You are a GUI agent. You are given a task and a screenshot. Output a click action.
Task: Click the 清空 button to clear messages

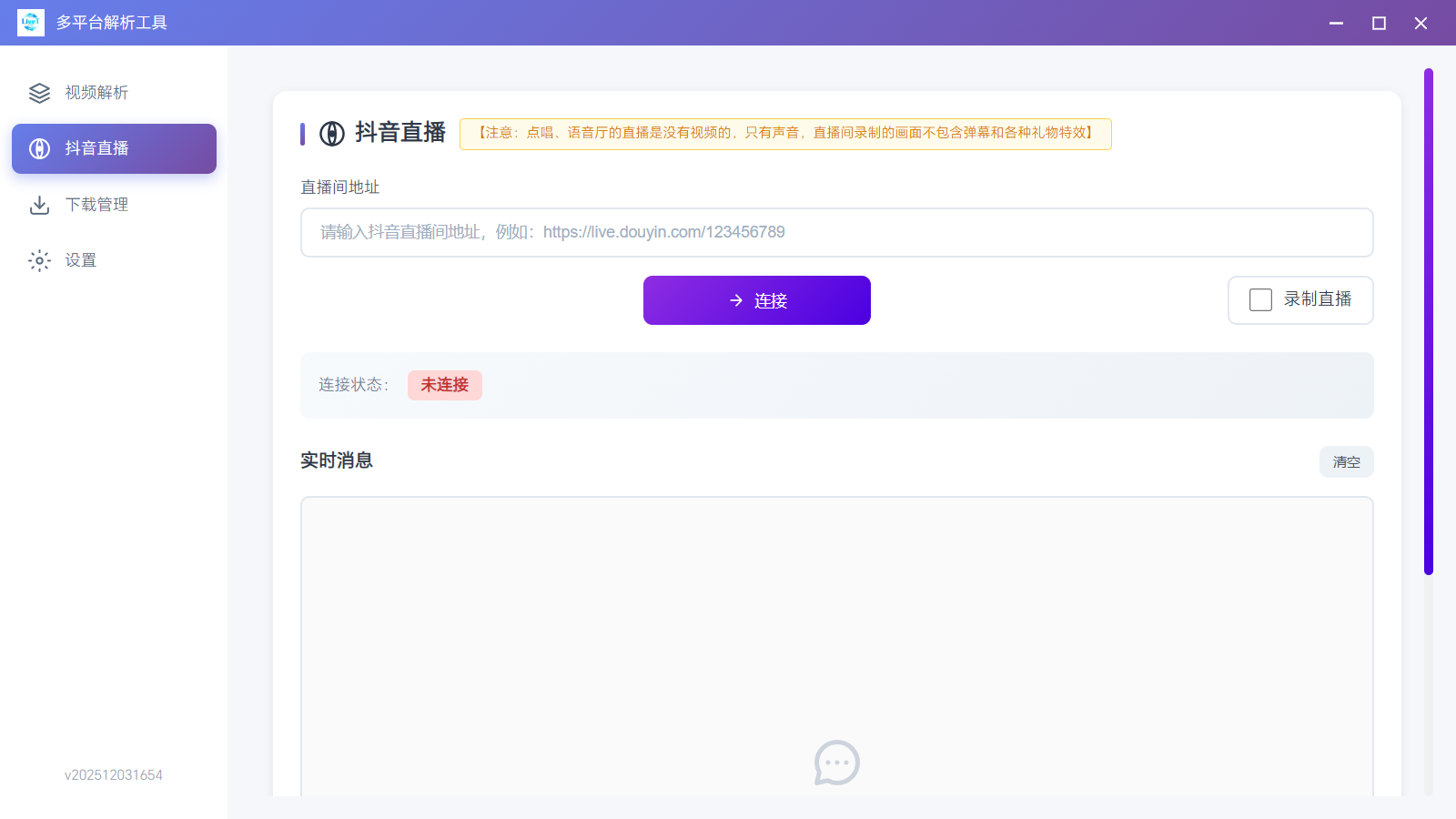pyautogui.click(x=1346, y=461)
